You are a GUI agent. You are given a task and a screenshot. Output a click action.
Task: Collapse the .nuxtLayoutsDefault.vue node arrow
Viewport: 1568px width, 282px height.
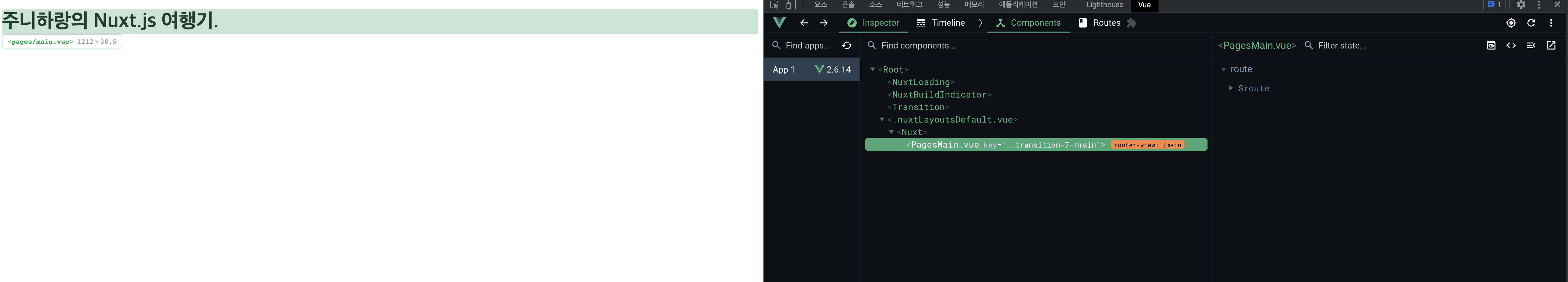(x=881, y=120)
